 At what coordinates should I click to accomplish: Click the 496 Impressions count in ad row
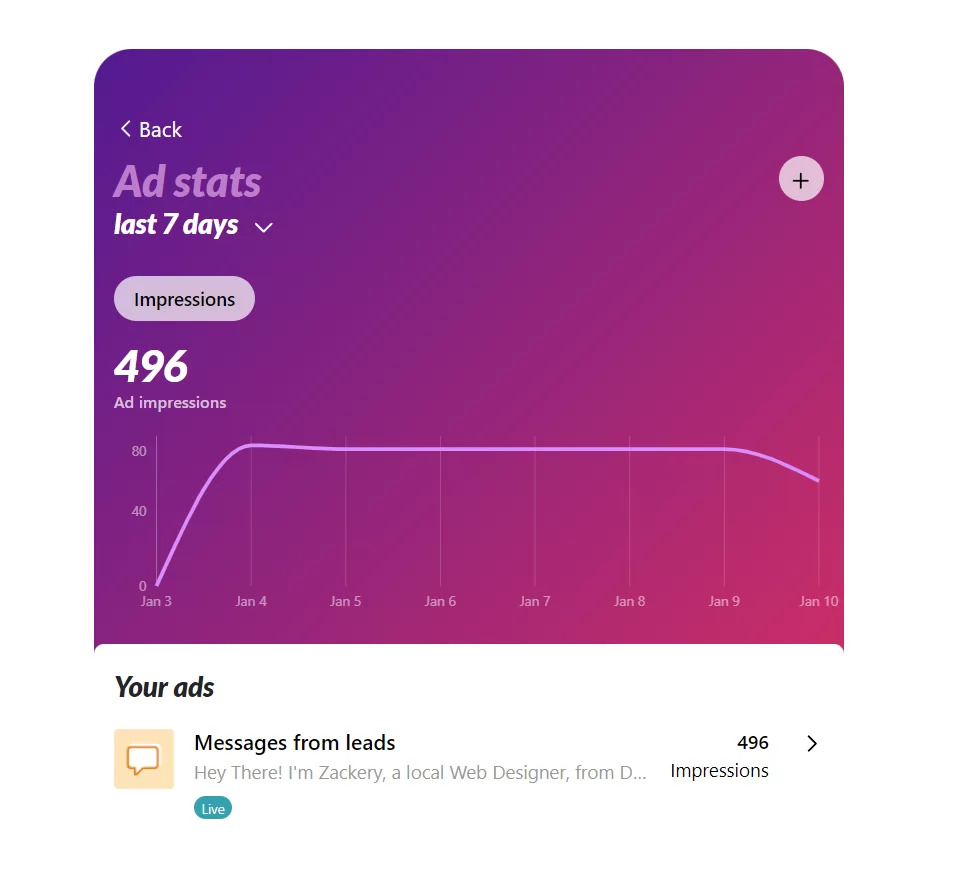719,757
